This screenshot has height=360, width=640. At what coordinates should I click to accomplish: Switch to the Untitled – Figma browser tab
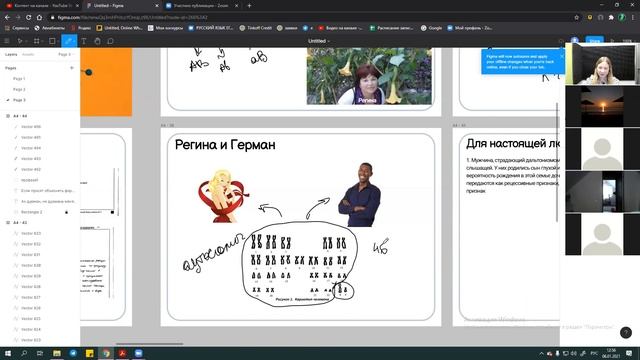click(x=121, y=6)
